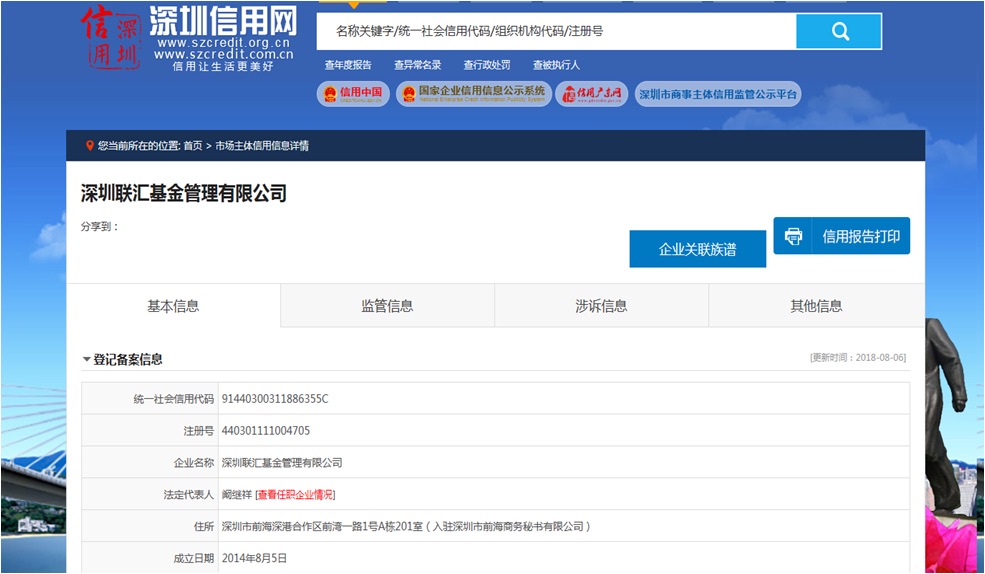This screenshot has height=574, width=985.
Task: Click 企业关联族谱 button
Action: tap(697, 249)
